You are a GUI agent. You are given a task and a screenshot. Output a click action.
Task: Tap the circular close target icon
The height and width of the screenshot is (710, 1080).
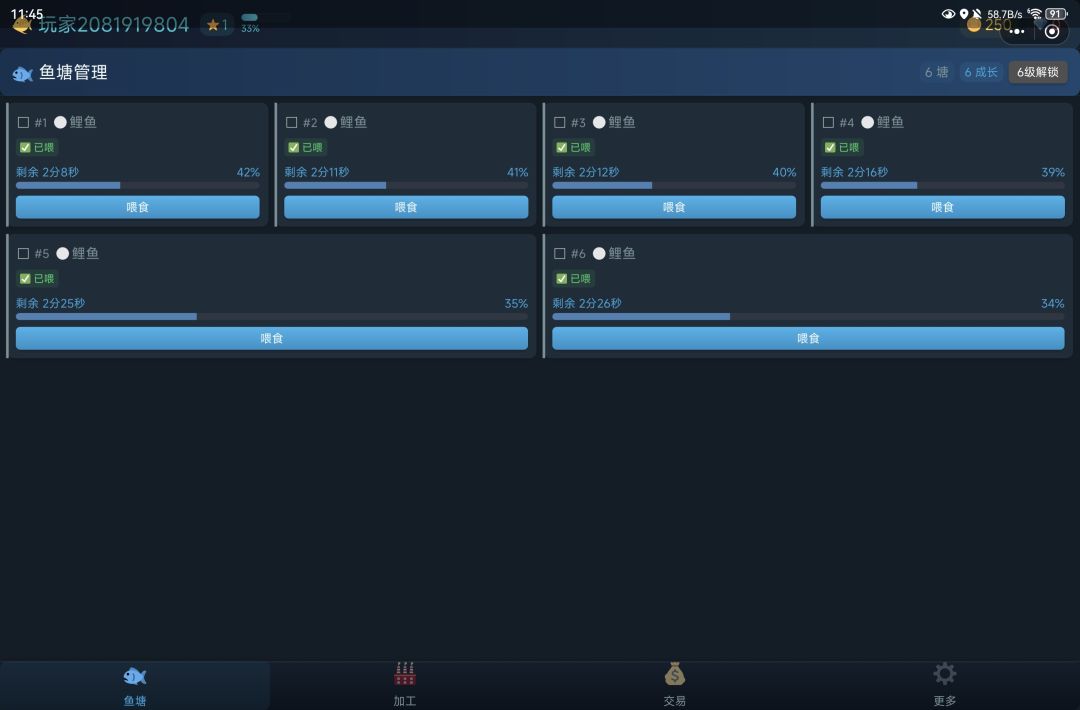tap(1052, 31)
